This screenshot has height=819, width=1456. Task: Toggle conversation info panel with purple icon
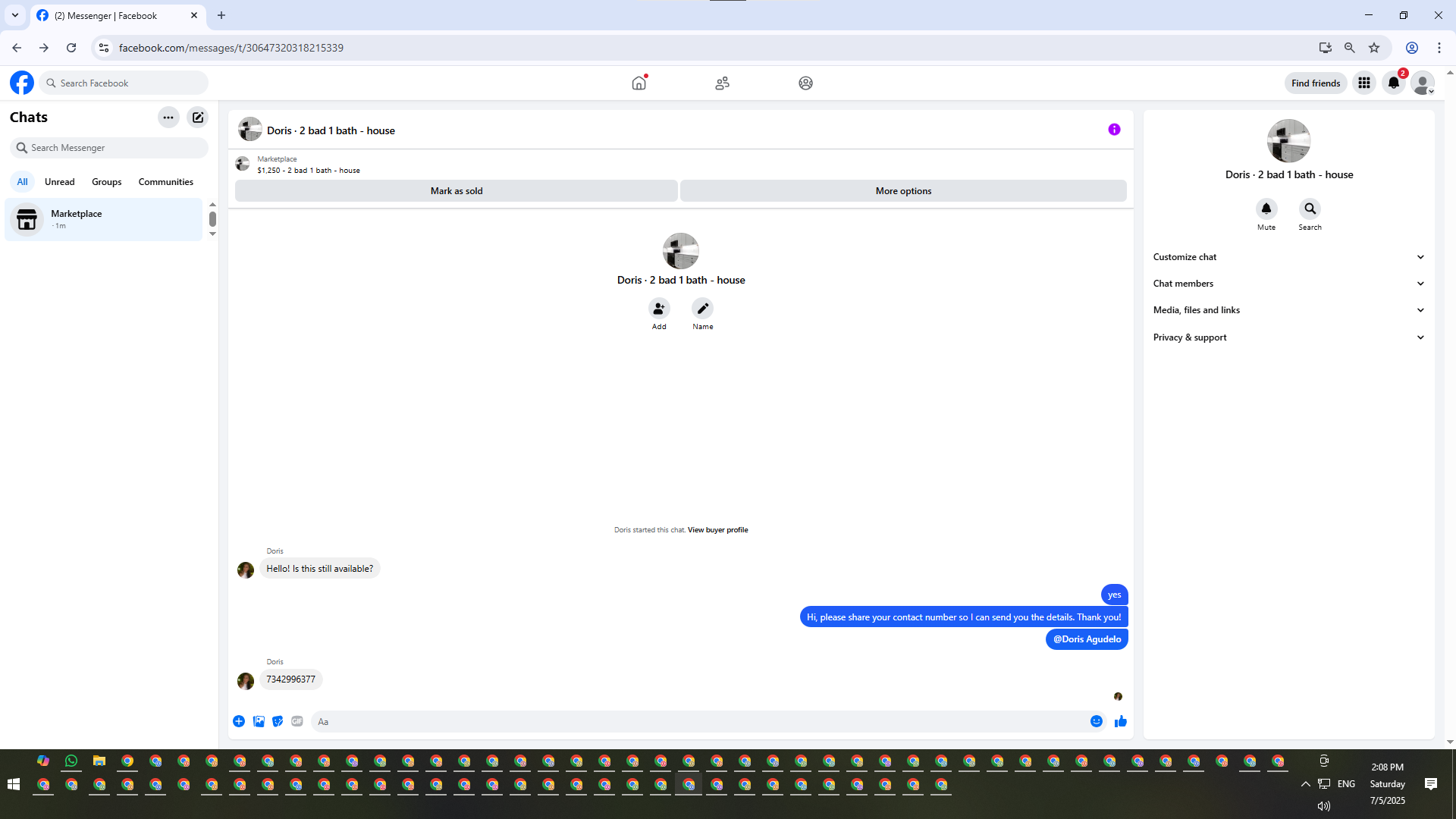tap(1114, 130)
